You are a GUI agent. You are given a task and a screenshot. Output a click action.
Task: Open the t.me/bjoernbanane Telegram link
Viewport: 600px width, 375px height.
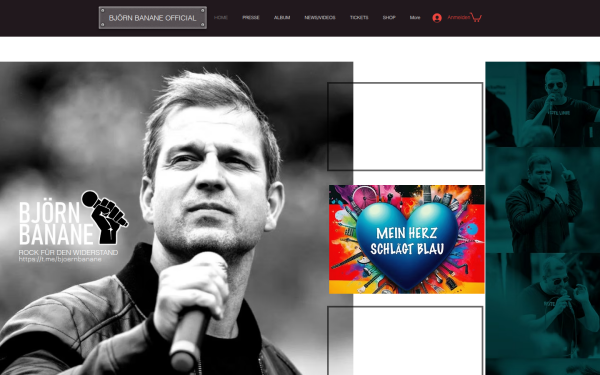(60, 259)
